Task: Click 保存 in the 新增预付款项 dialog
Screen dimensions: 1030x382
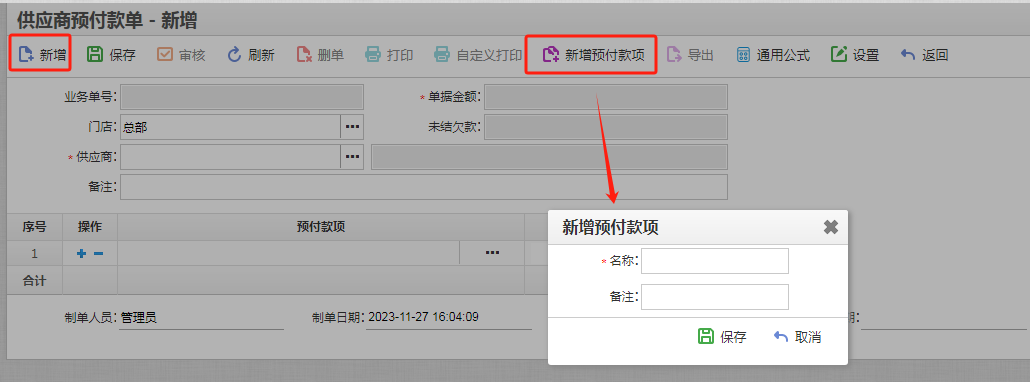Action: point(722,337)
